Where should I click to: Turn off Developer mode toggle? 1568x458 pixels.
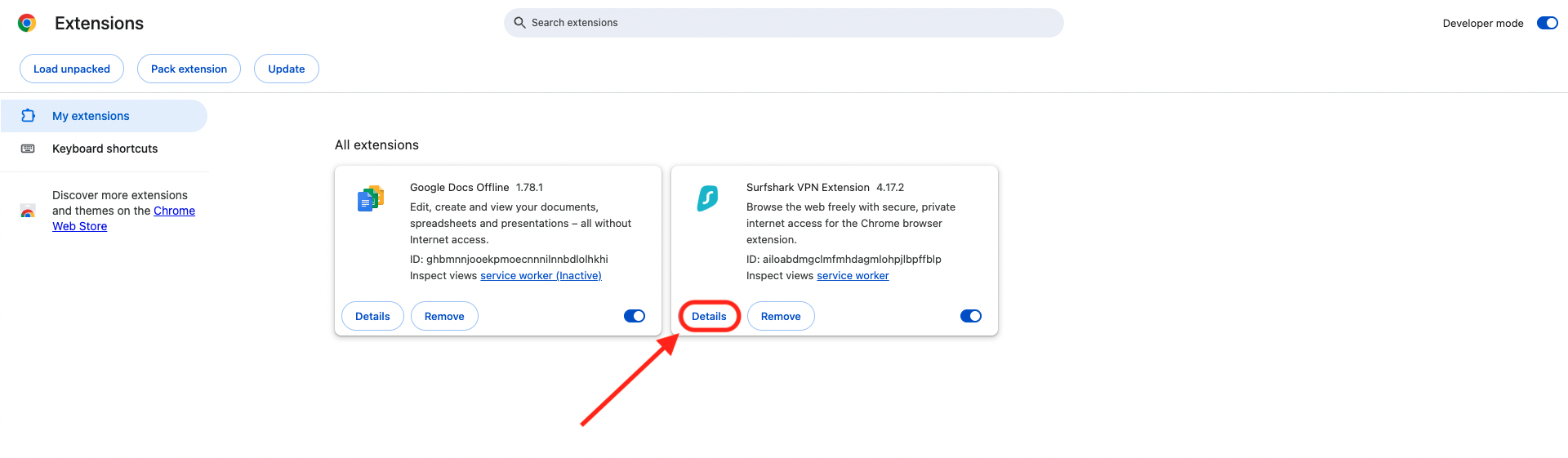point(1547,23)
